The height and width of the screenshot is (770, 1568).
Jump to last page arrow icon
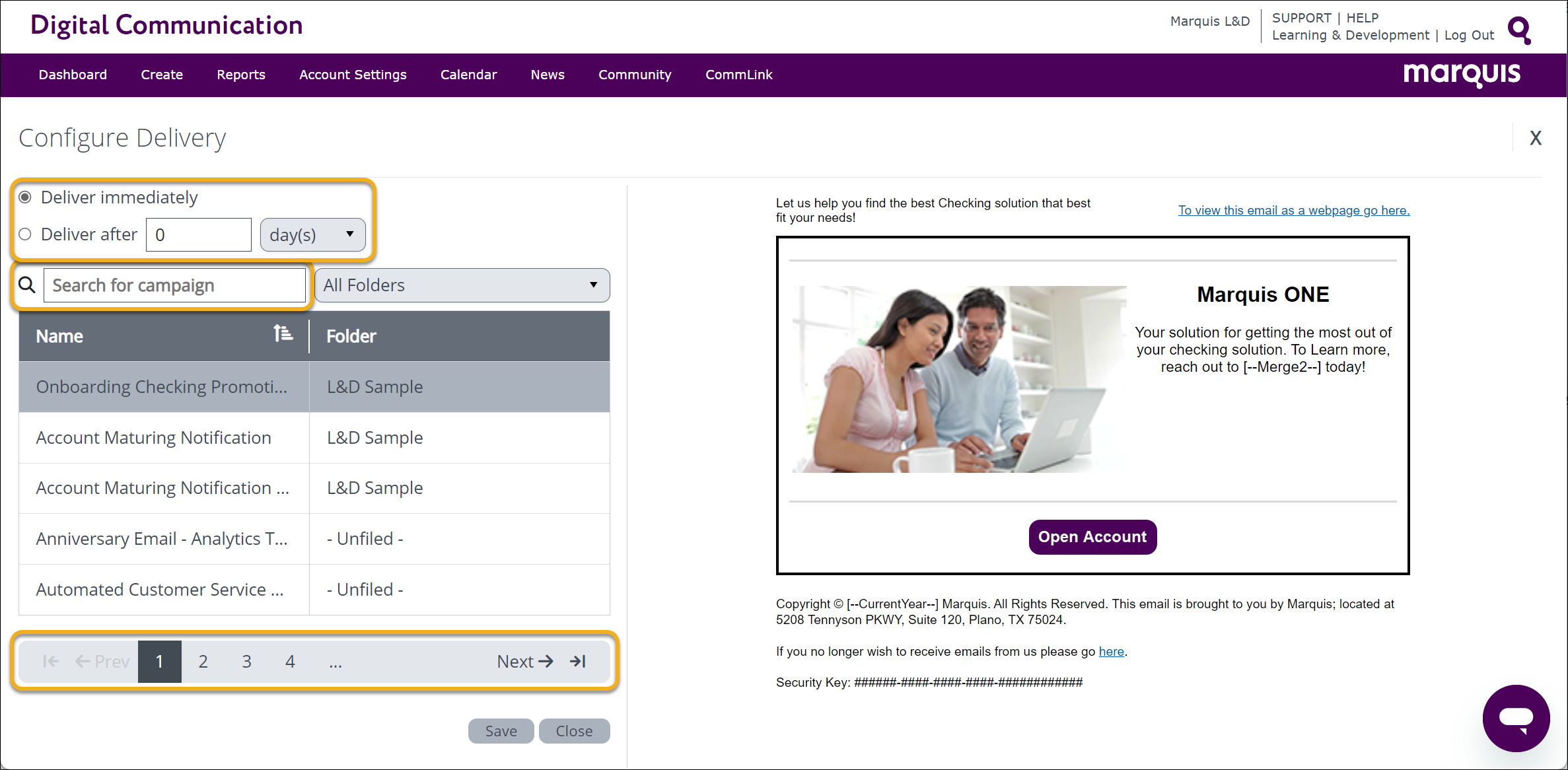click(578, 661)
